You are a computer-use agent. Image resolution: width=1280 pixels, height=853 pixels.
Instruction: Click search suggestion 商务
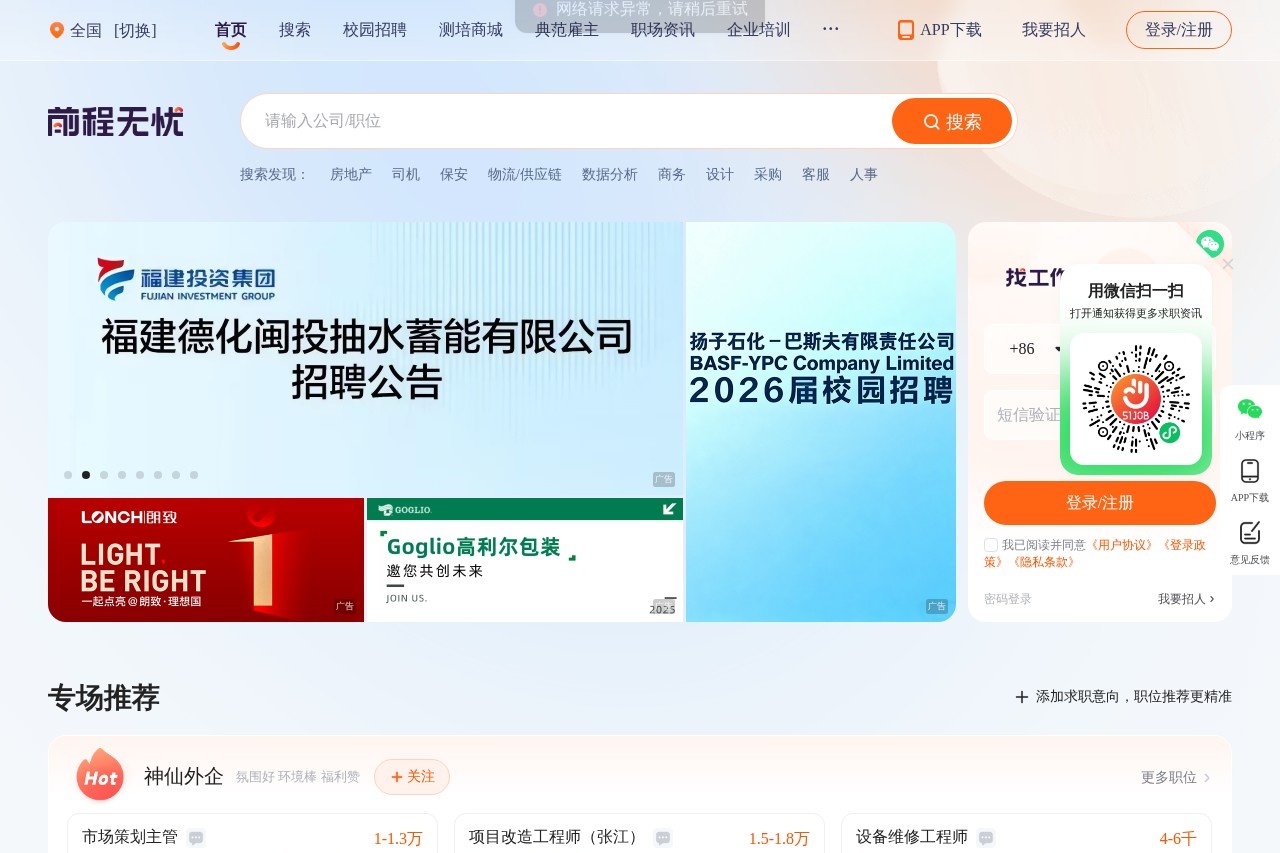672,174
